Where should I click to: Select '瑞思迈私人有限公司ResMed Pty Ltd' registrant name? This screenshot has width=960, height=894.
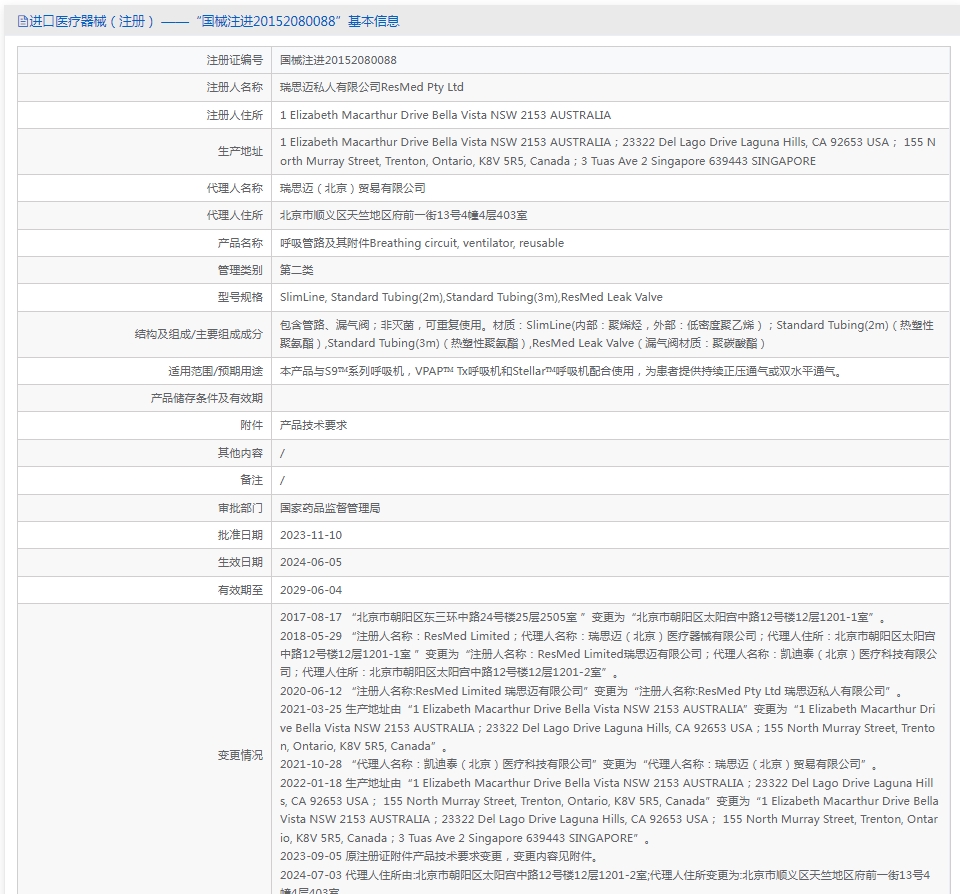tap(372, 88)
